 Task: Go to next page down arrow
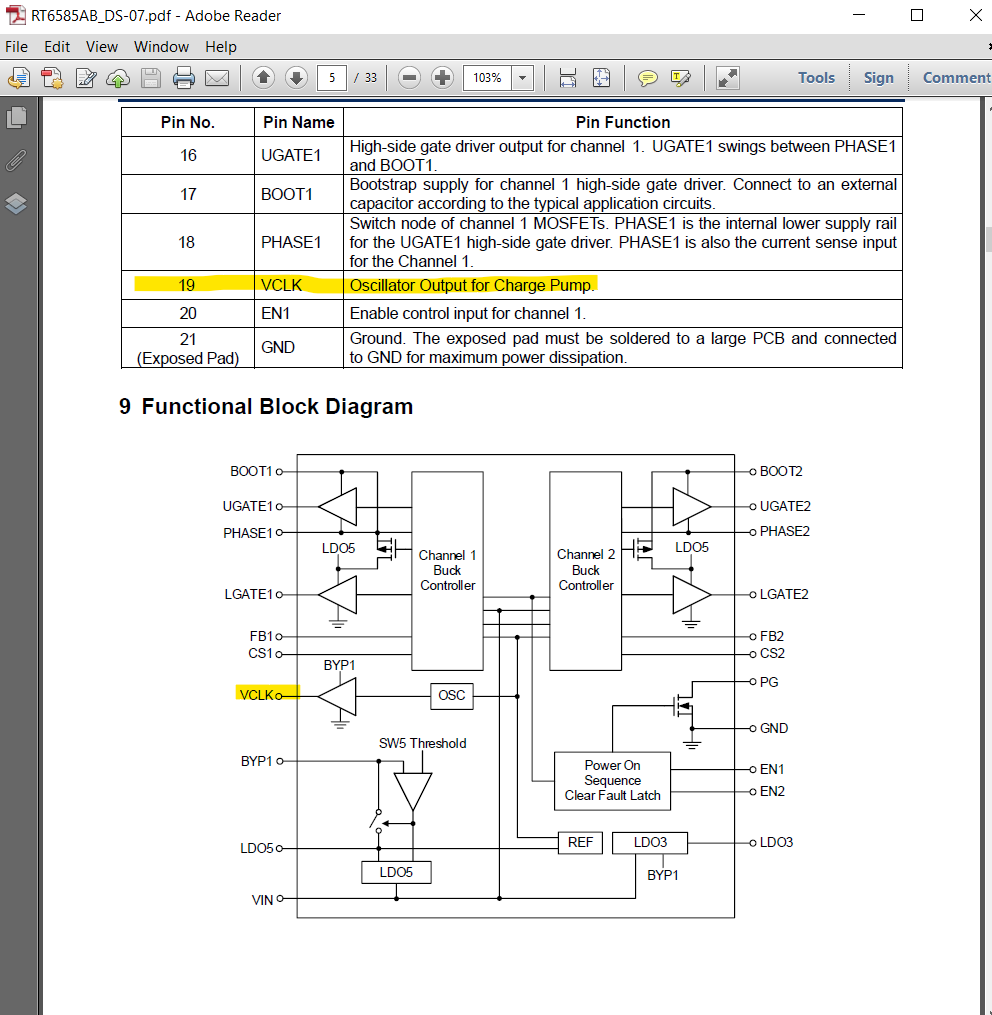point(296,78)
